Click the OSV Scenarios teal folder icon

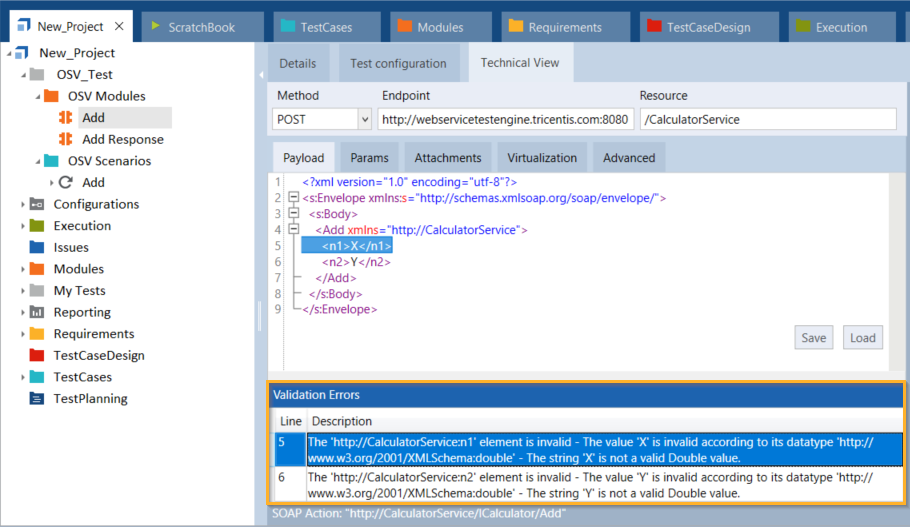[x=51, y=161]
